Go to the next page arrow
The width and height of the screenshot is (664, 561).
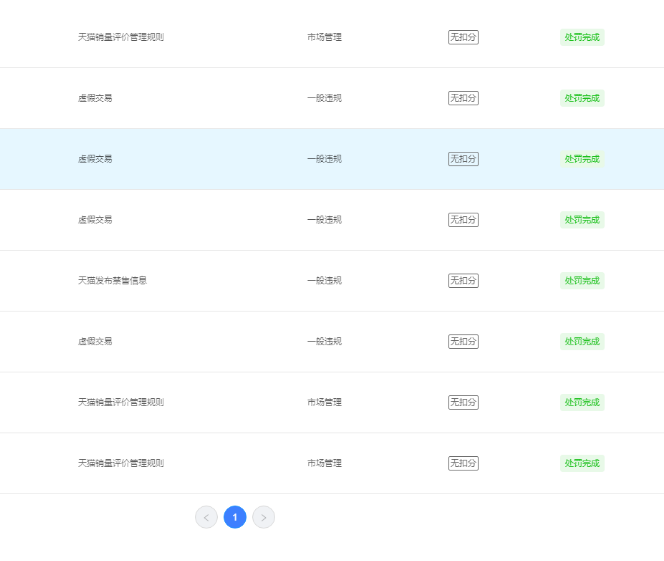[x=263, y=517]
